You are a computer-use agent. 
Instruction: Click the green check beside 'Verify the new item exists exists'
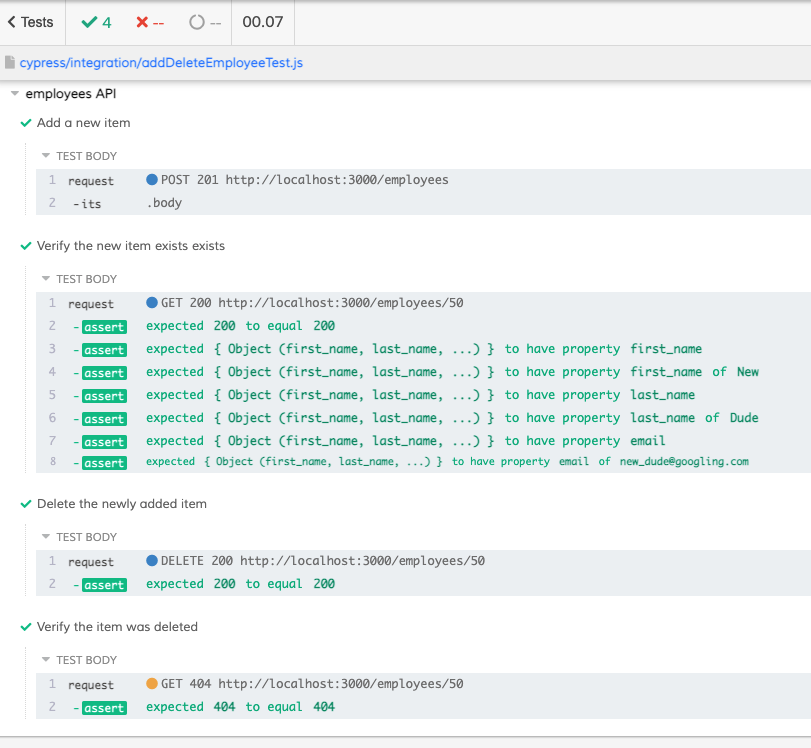[26, 246]
